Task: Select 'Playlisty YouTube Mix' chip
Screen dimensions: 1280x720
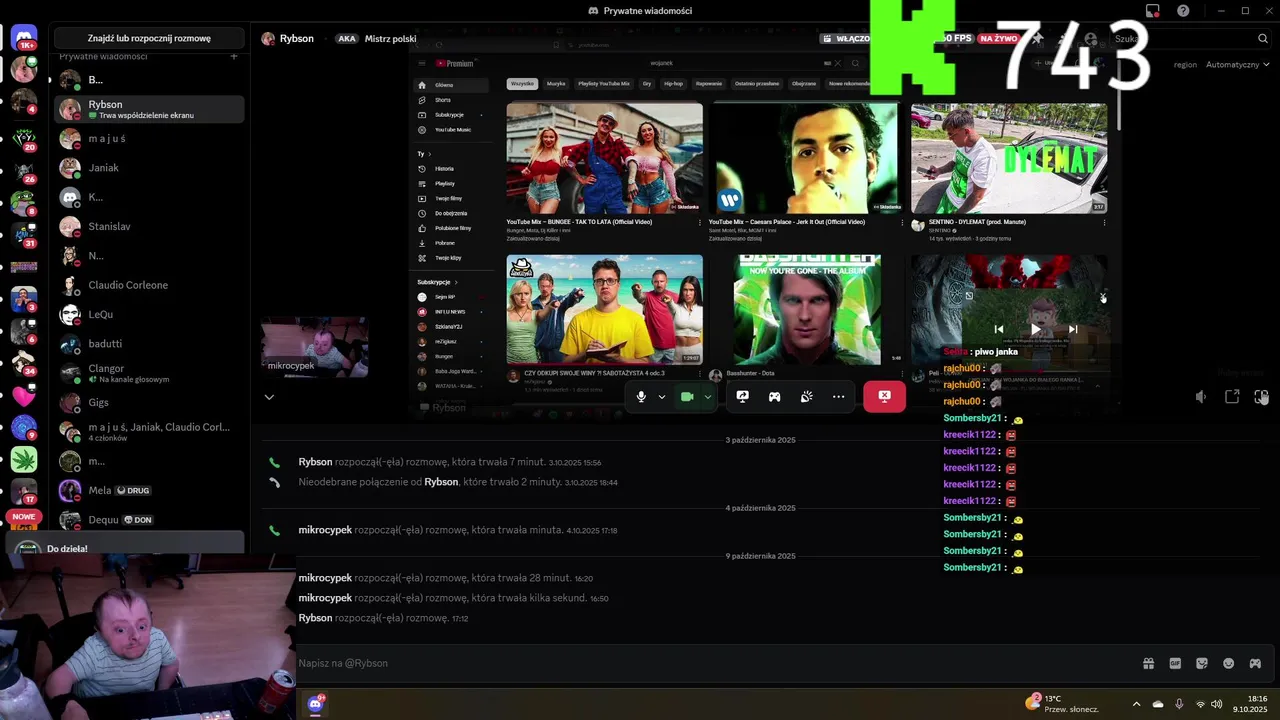Action: click(x=604, y=84)
